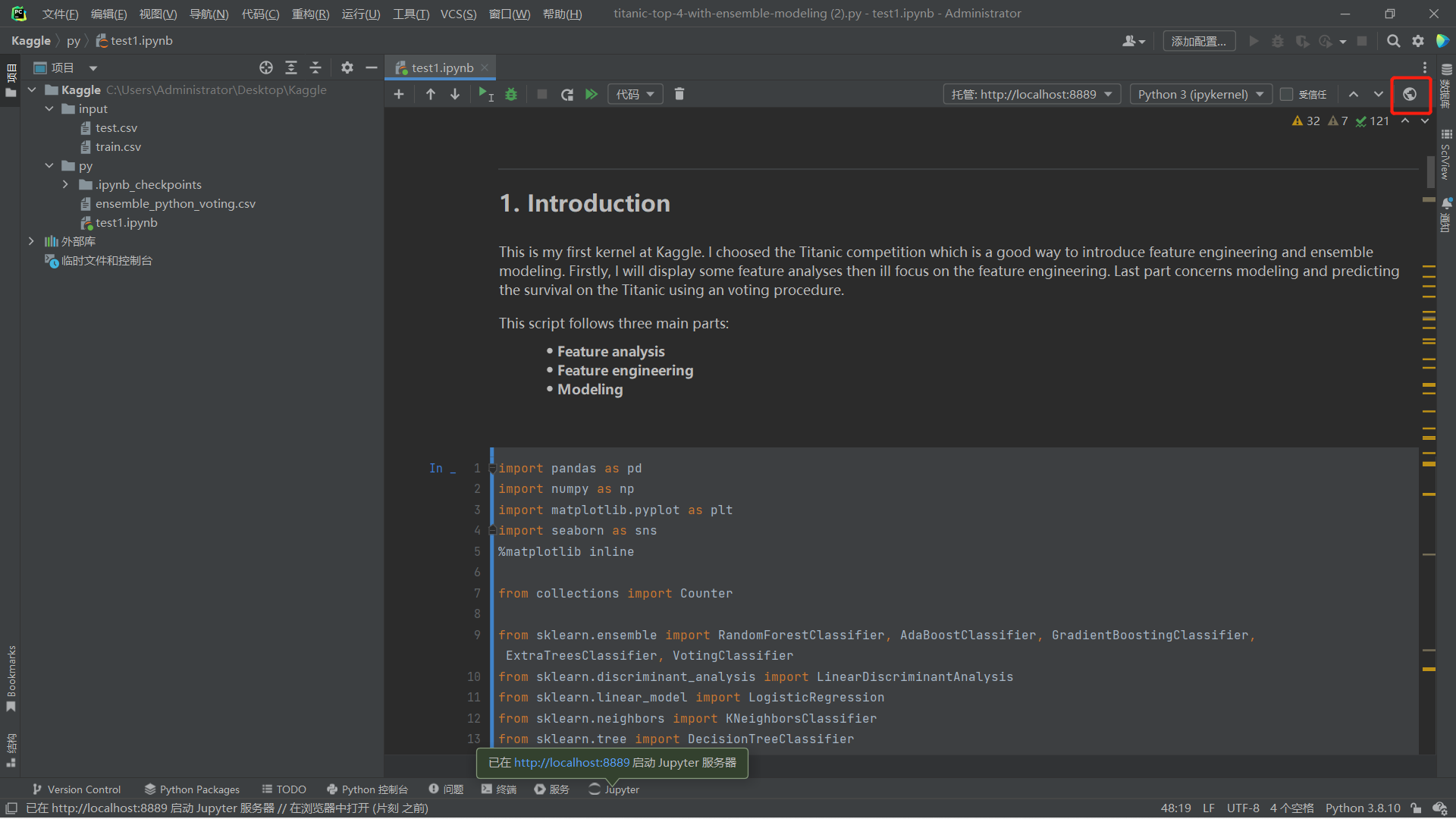This screenshot has width=1456, height=819.
Task: Close the test1.ipynb editor tab
Action: coord(485,67)
